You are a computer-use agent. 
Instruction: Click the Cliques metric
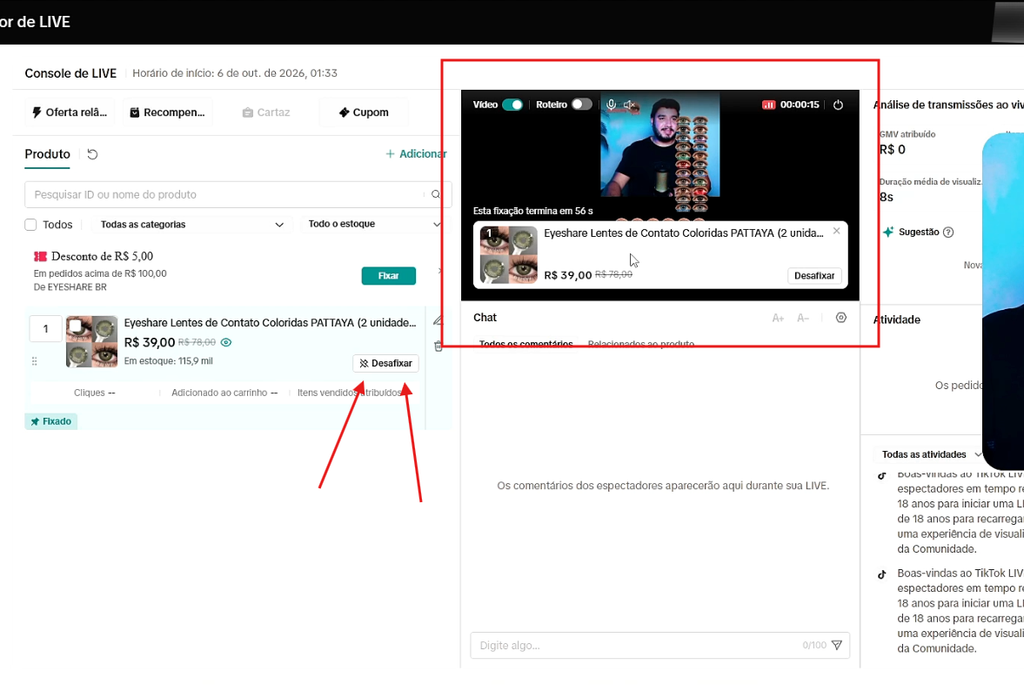94,393
